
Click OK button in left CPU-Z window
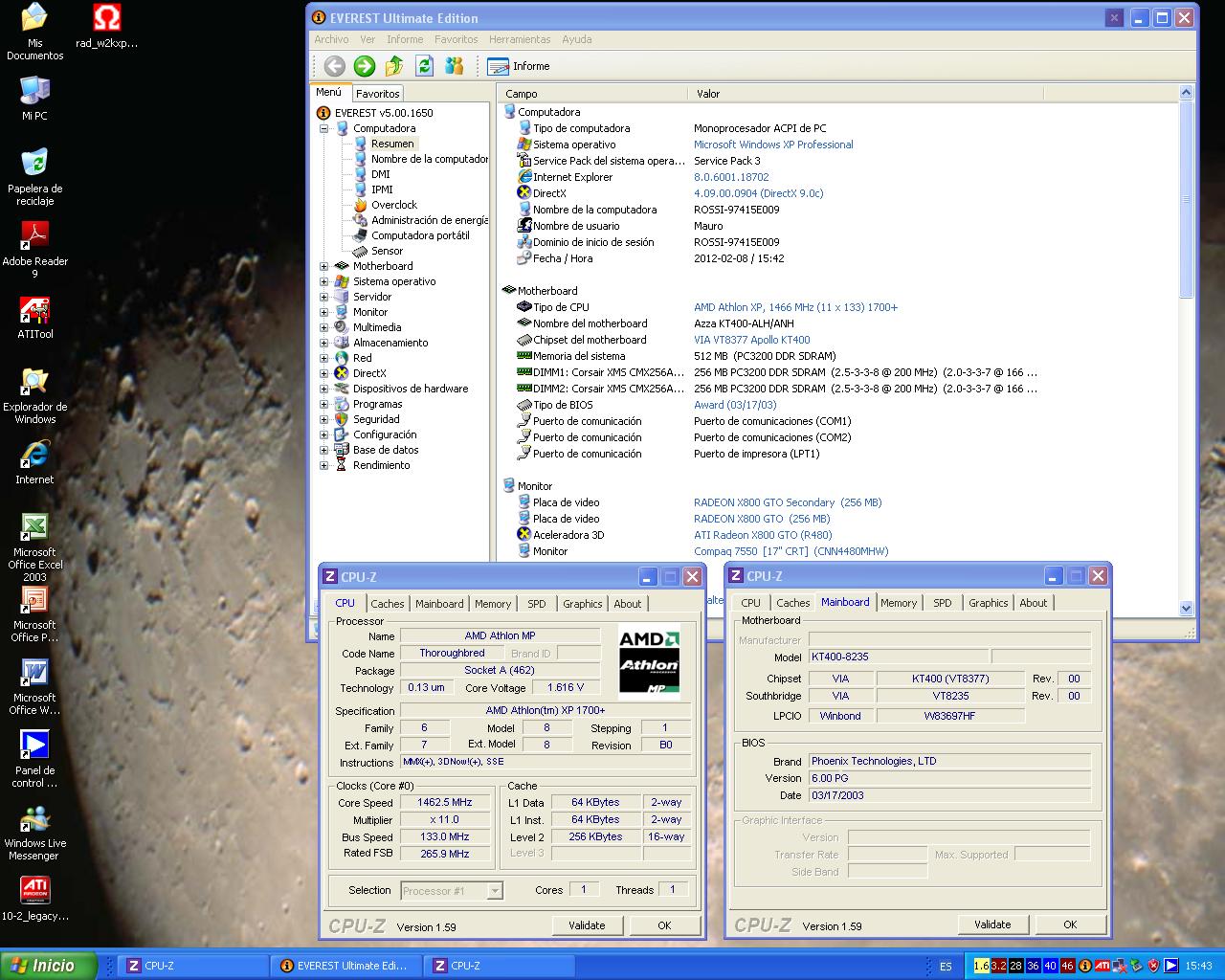(664, 925)
